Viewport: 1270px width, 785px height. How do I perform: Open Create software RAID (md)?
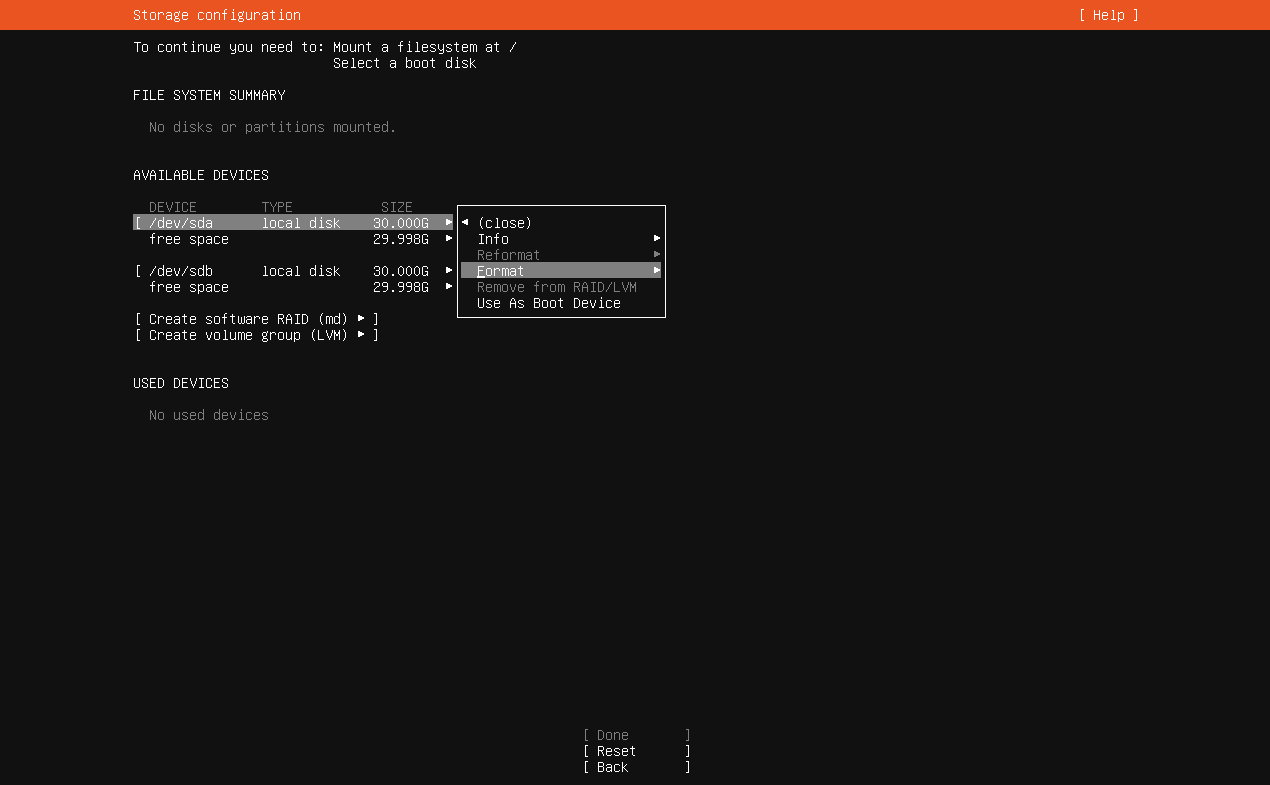pos(256,319)
